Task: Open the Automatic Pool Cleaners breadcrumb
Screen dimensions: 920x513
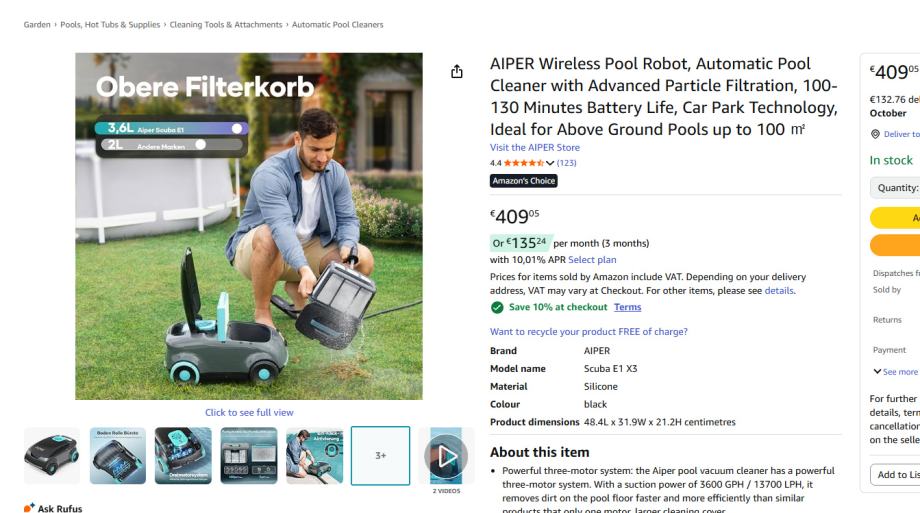Action: pyautogui.click(x=337, y=24)
